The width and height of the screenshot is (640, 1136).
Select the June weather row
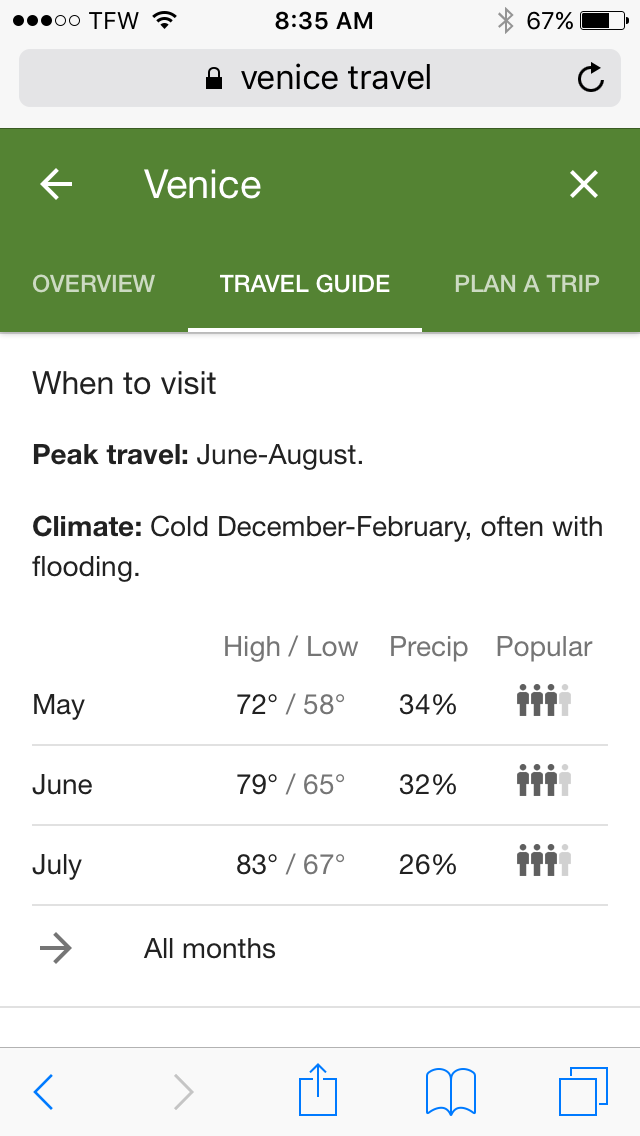pos(320,785)
